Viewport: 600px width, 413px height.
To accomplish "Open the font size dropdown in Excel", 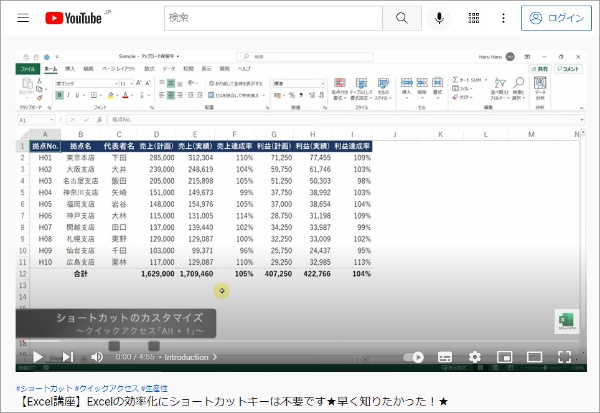I will (131, 83).
